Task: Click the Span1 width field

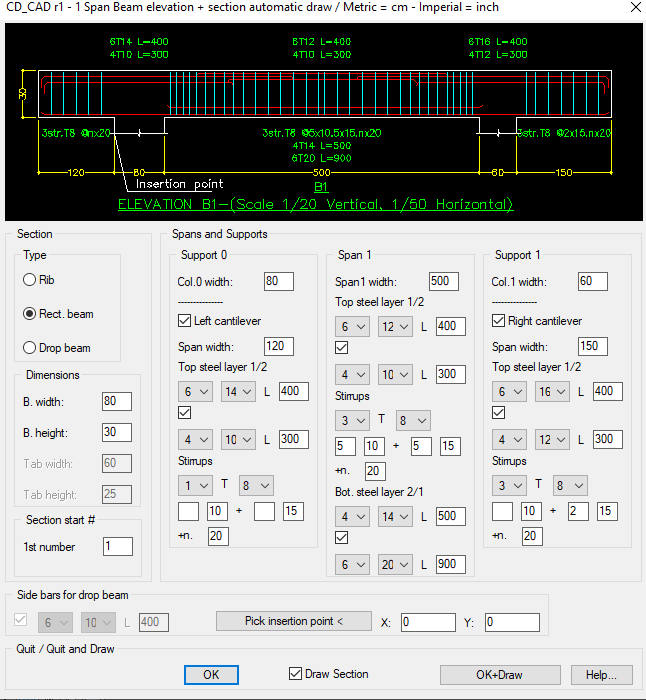Action: [443, 282]
